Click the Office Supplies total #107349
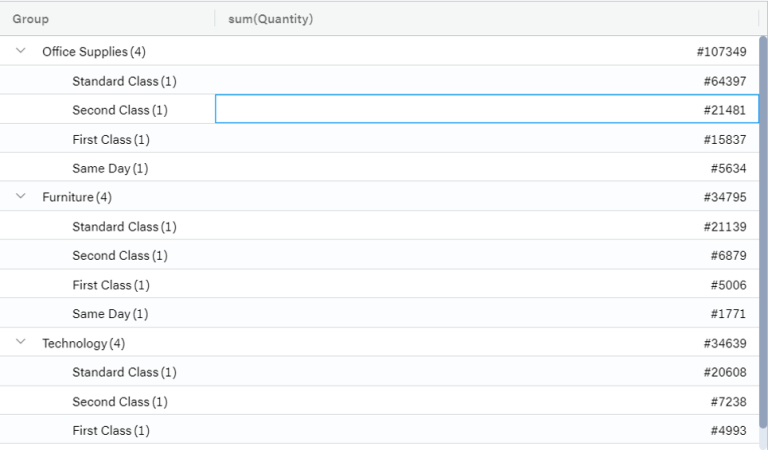Viewport: 768px width, 450px height. coord(721,52)
